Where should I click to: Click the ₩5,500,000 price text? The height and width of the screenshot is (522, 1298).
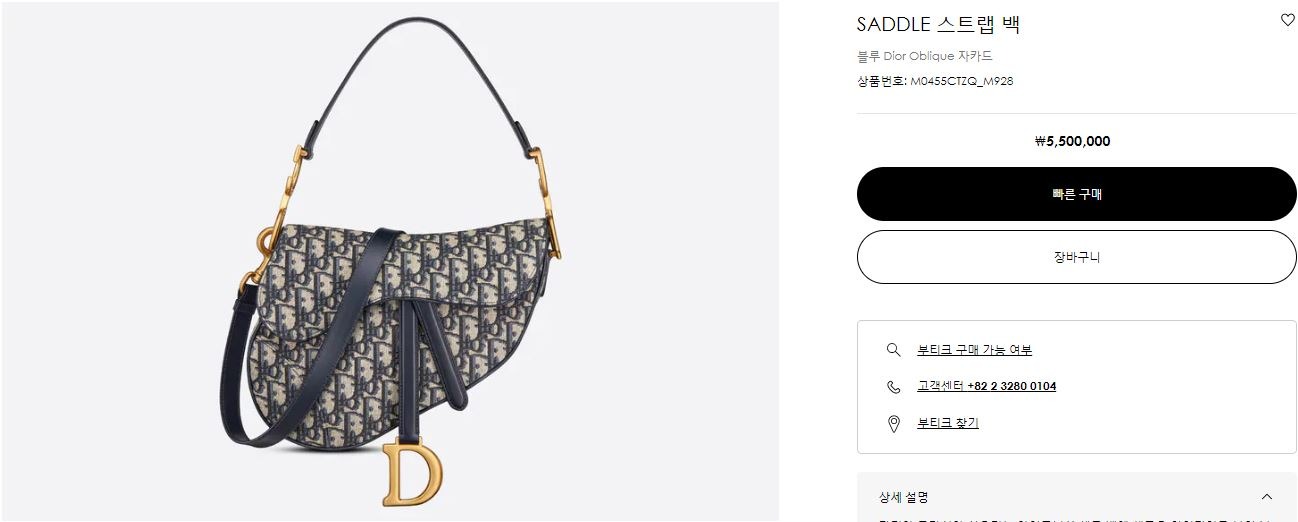tap(1072, 141)
